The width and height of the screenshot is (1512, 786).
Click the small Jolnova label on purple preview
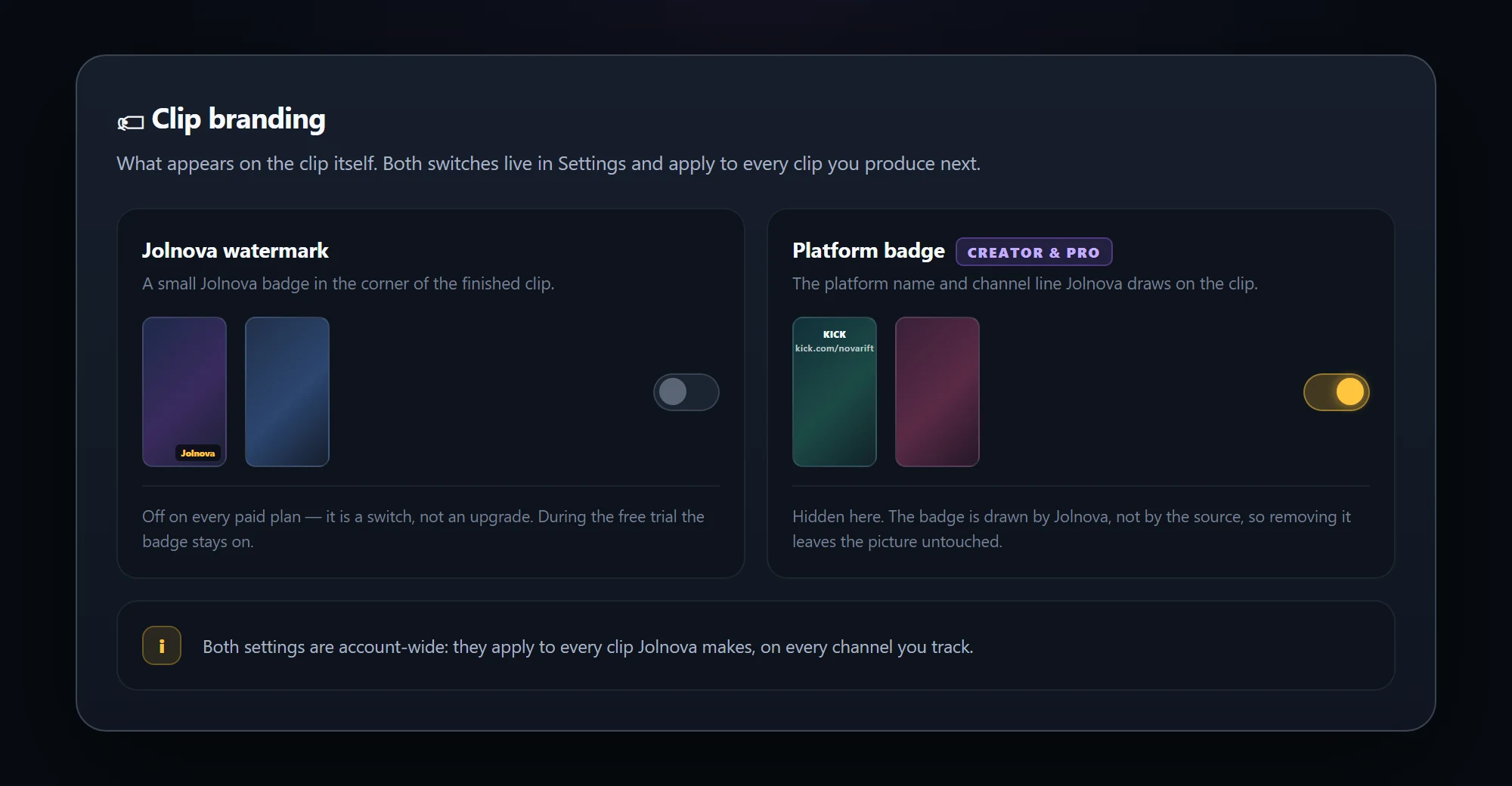[198, 453]
